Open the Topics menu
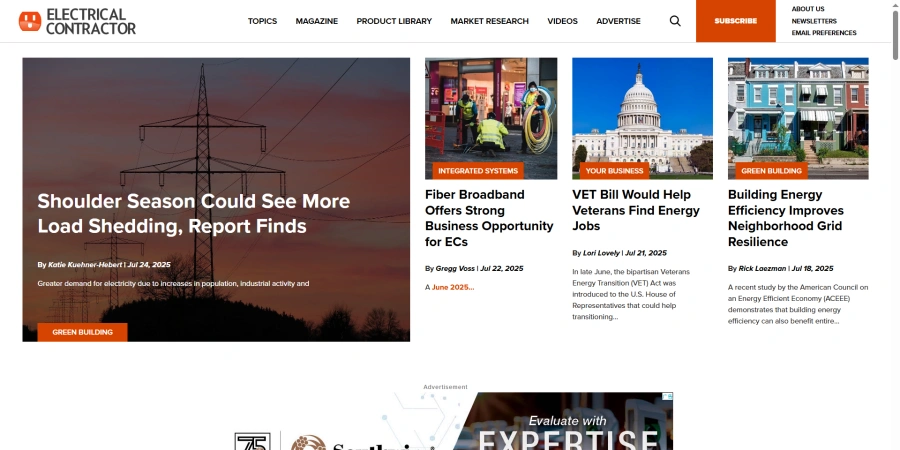The image size is (900, 450). tap(262, 21)
